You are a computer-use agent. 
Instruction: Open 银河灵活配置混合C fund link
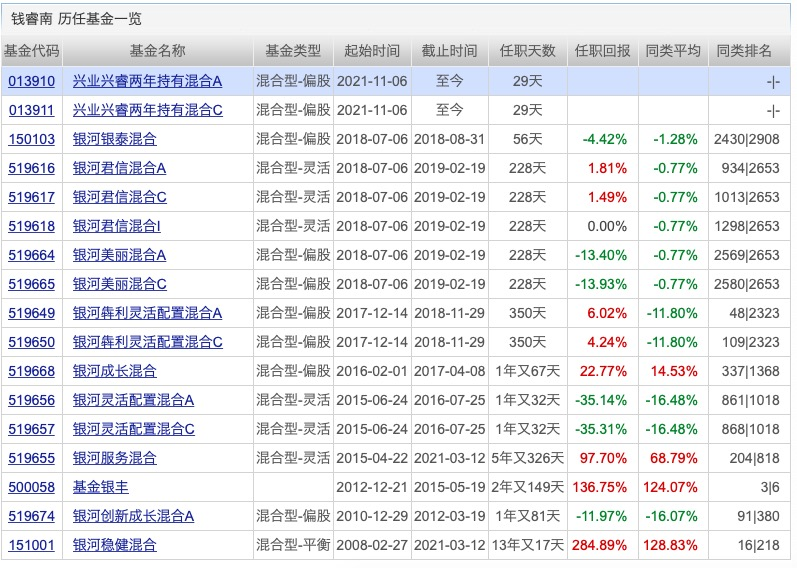[134, 429]
